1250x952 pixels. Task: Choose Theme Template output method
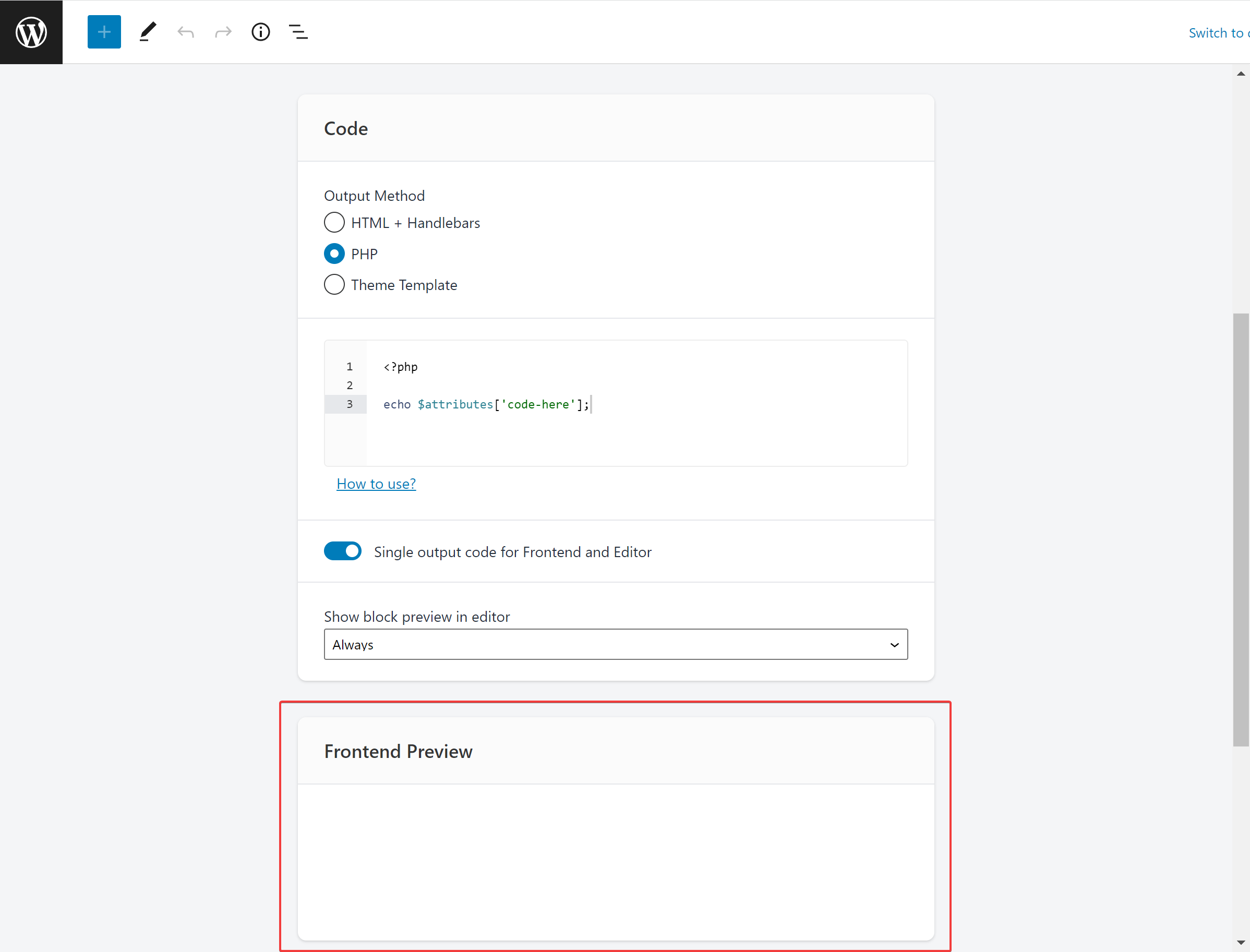pos(334,284)
